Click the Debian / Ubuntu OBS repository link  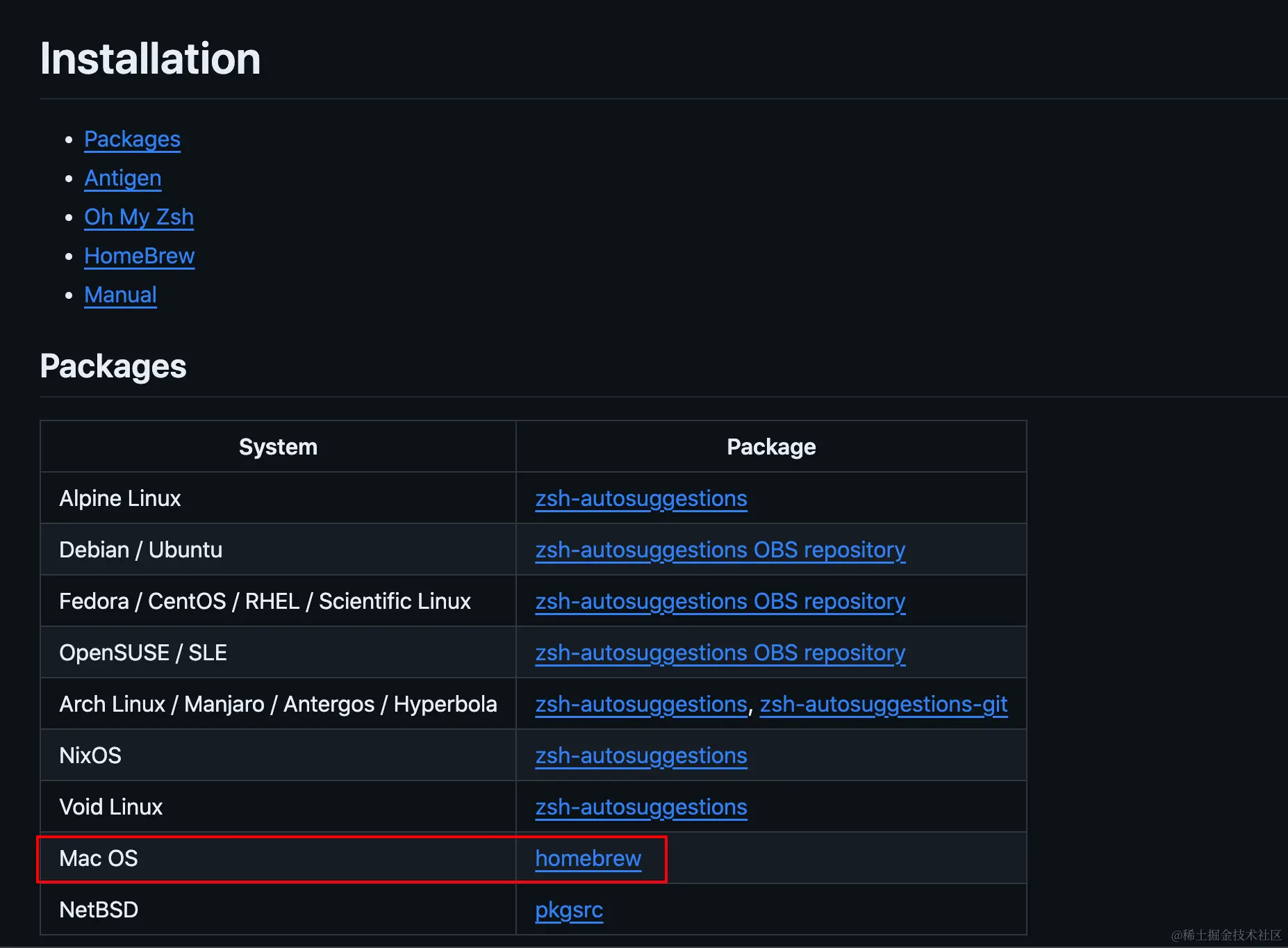[x=720, y=550]
